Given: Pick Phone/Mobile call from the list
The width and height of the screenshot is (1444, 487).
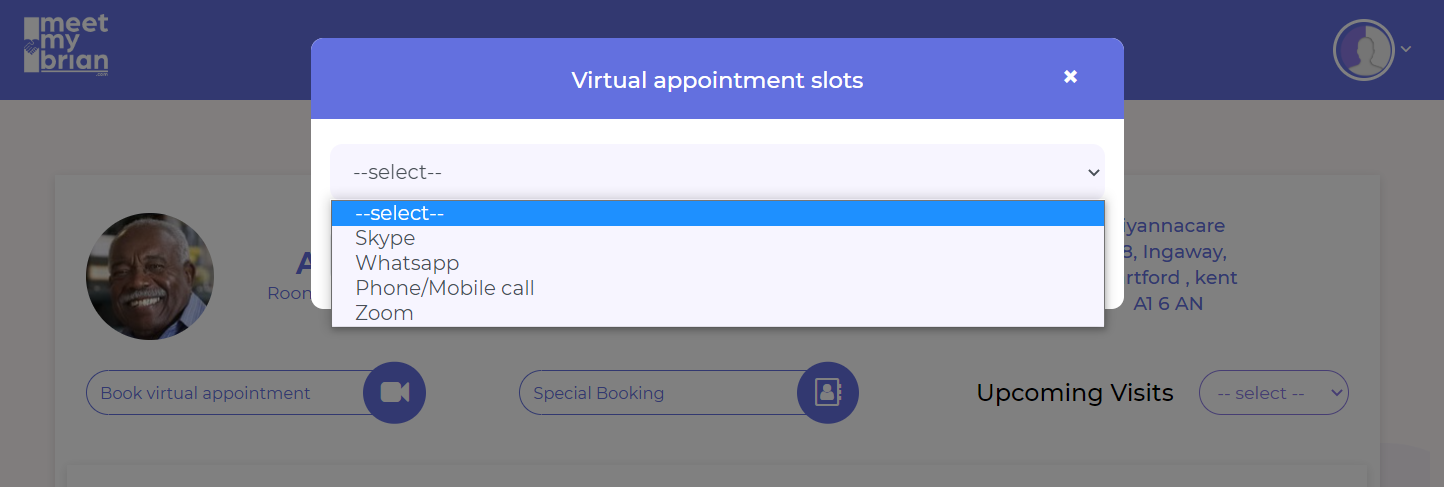Looking at the screenshot, I should 445,288.
